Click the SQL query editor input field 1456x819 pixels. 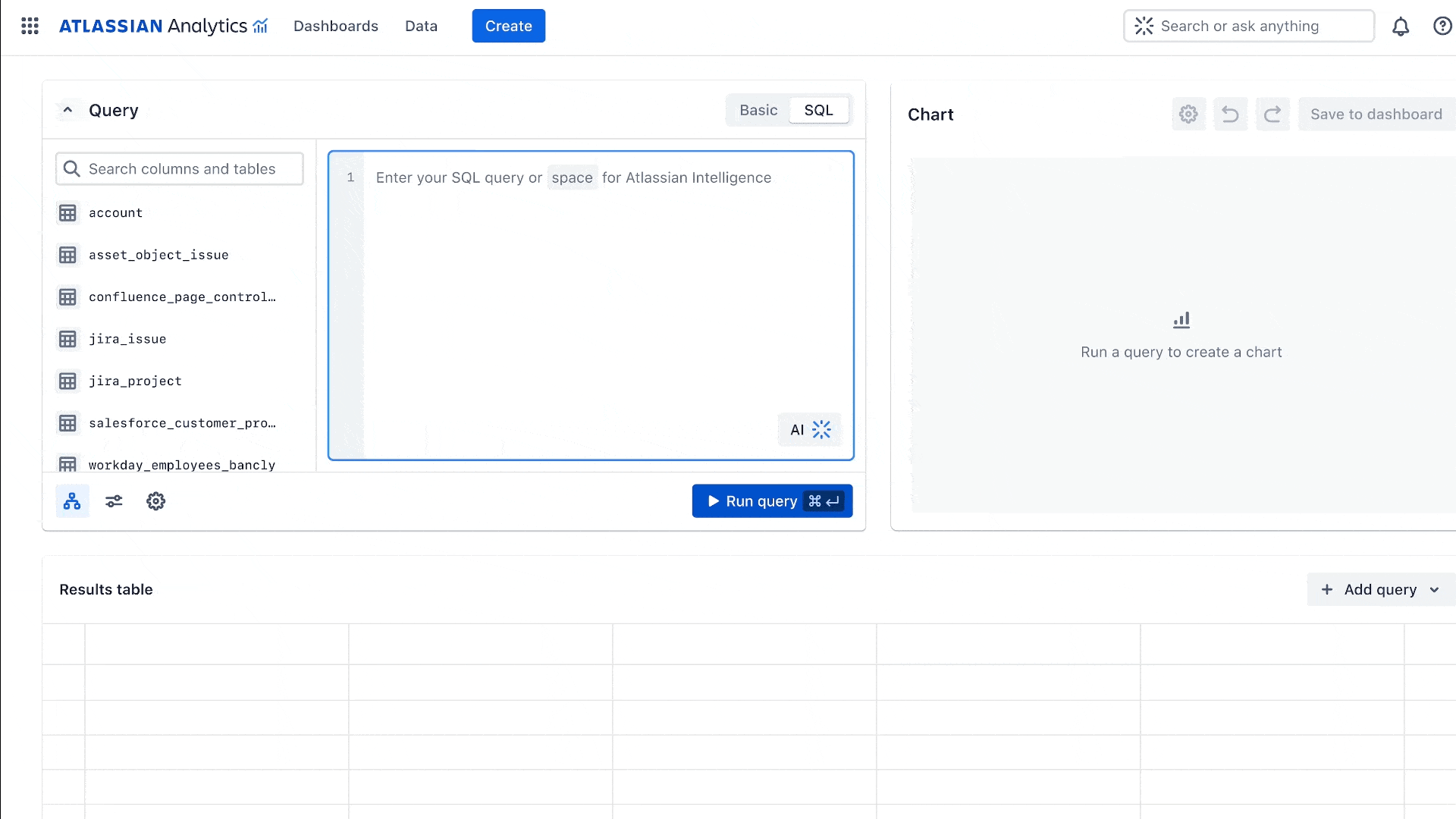click(x=591, y=305)
